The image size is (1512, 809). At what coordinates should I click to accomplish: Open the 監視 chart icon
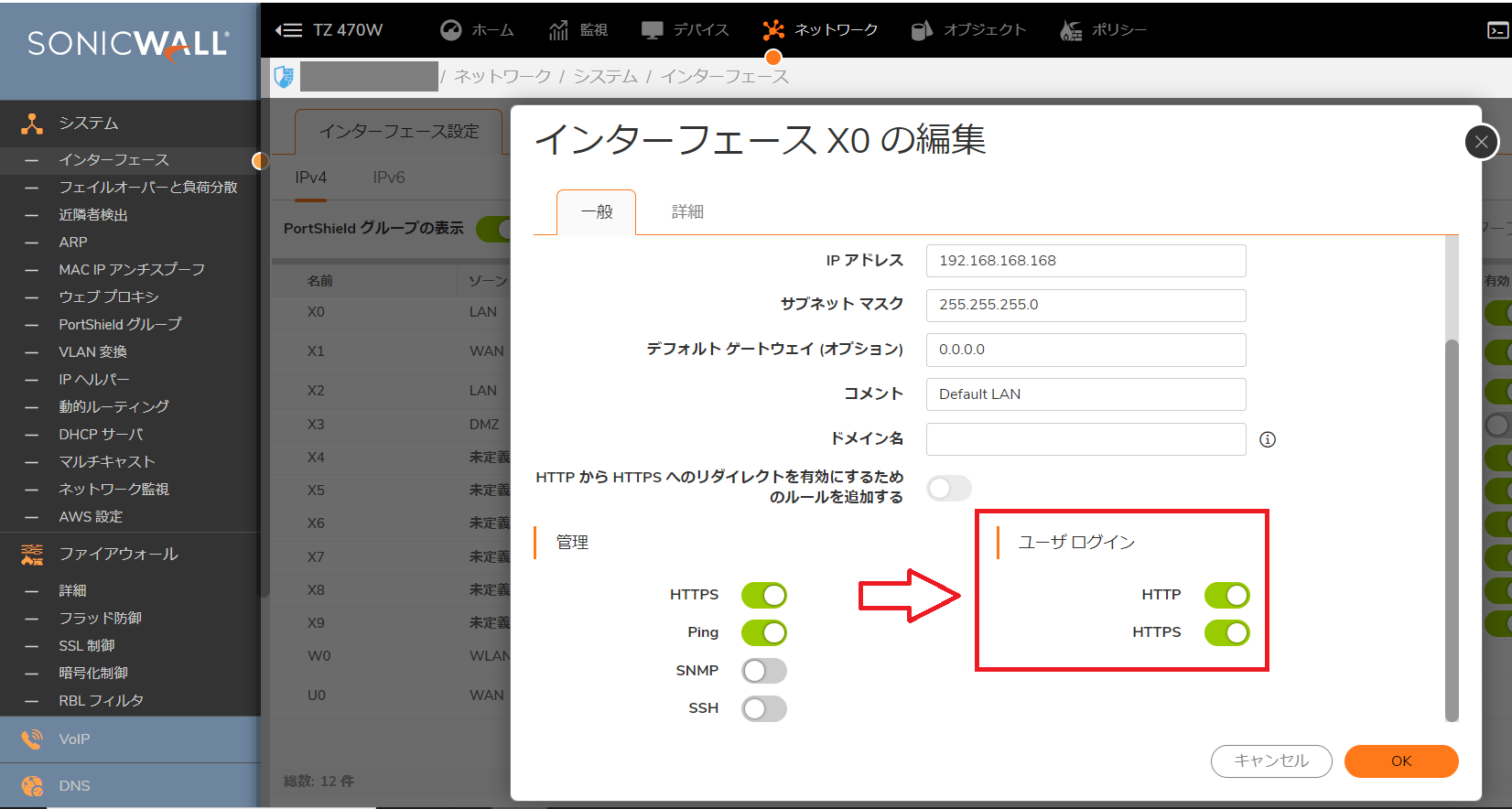point(558,30)
